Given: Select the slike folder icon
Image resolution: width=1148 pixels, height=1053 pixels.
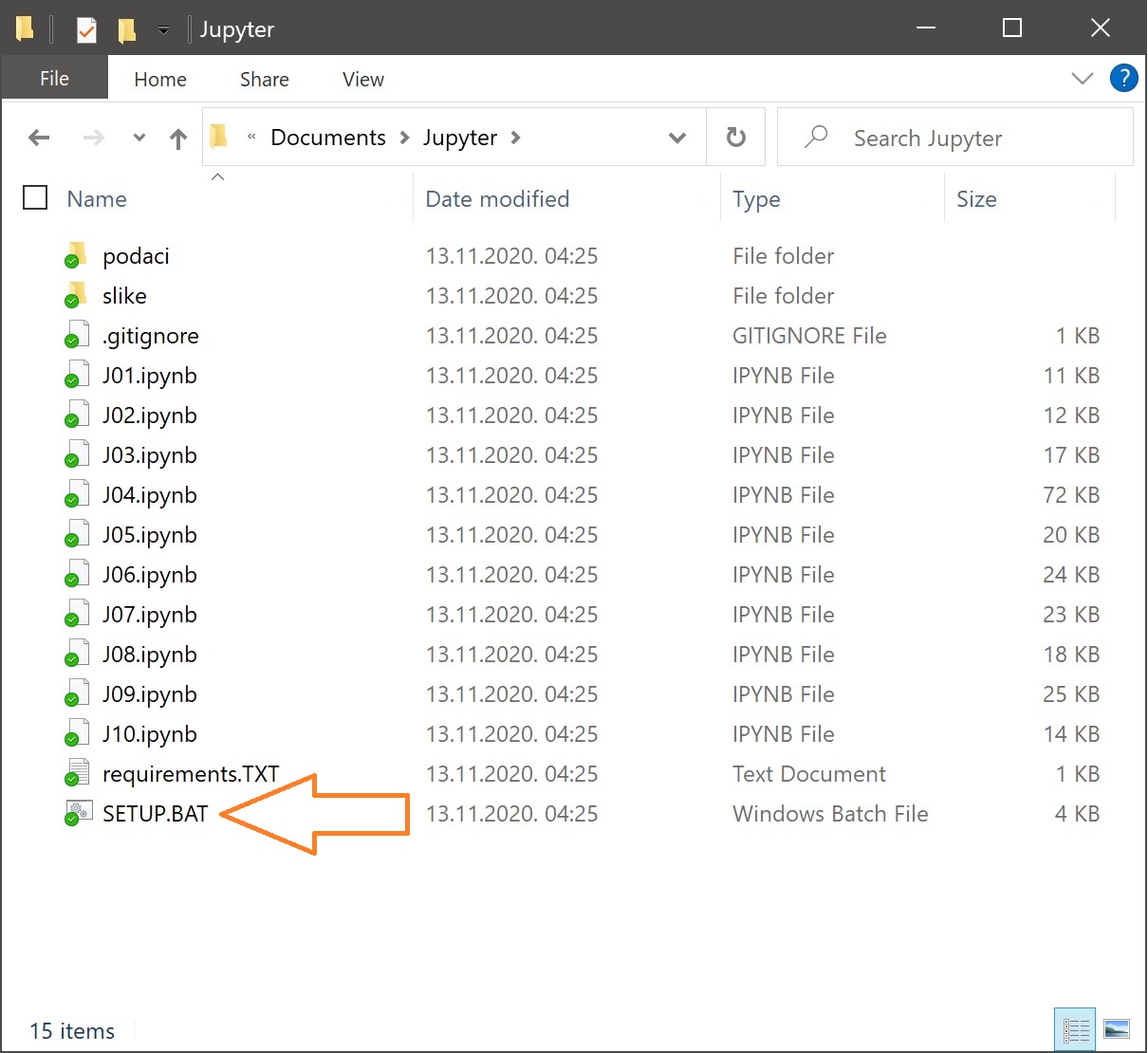Looking at the screenshot, I should [76, 295].
